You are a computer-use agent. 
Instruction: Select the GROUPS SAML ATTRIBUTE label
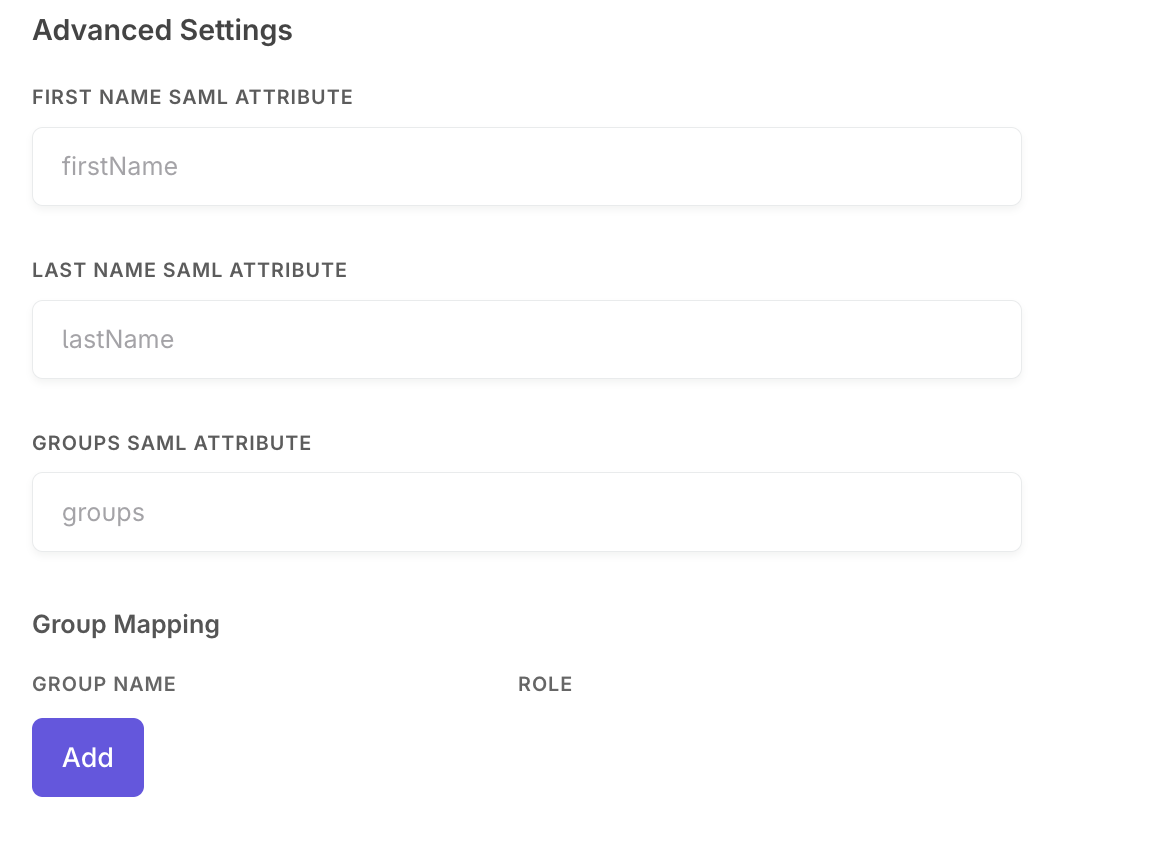171,442
